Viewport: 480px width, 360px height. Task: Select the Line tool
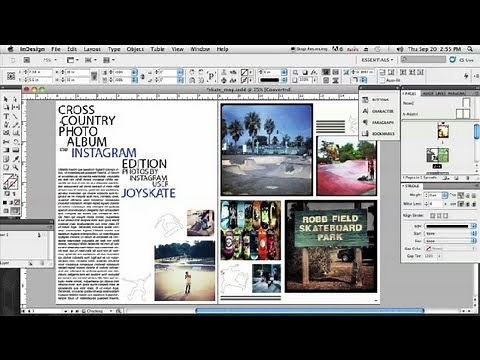click(x=15, y=116)
